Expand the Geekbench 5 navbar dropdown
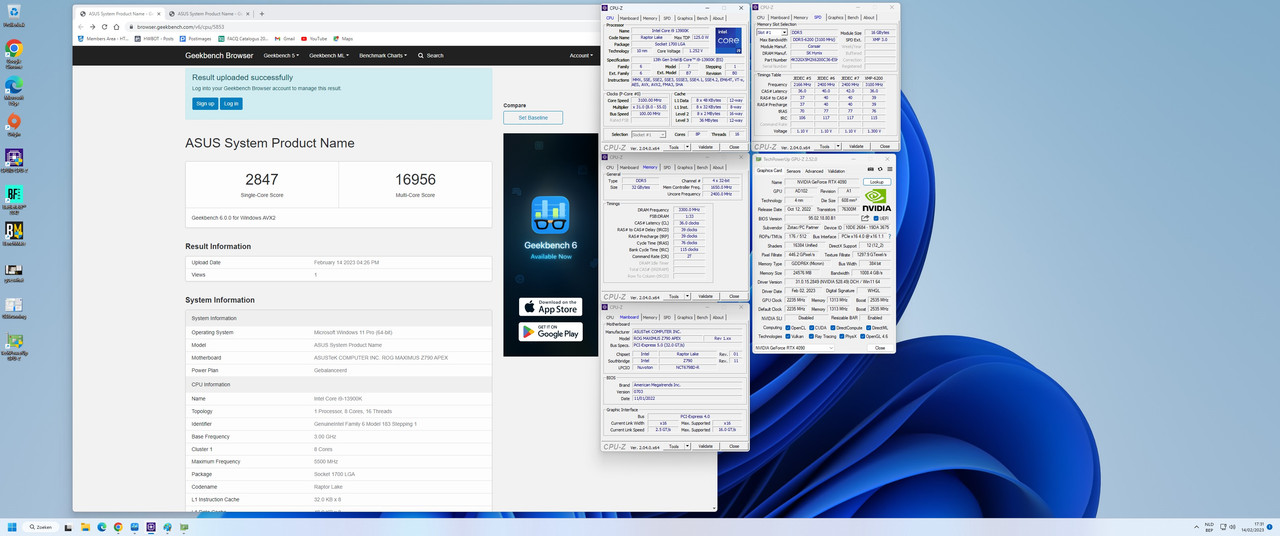 [281, 55]
